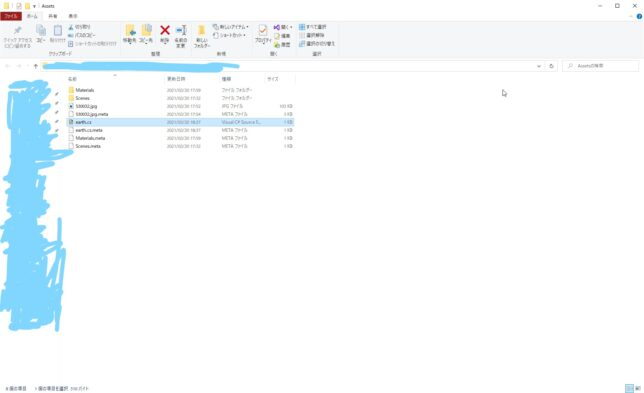Open the File (ファイル) tab
The width and height of the screenshot is (644, 393).
(x=11, y=16)
